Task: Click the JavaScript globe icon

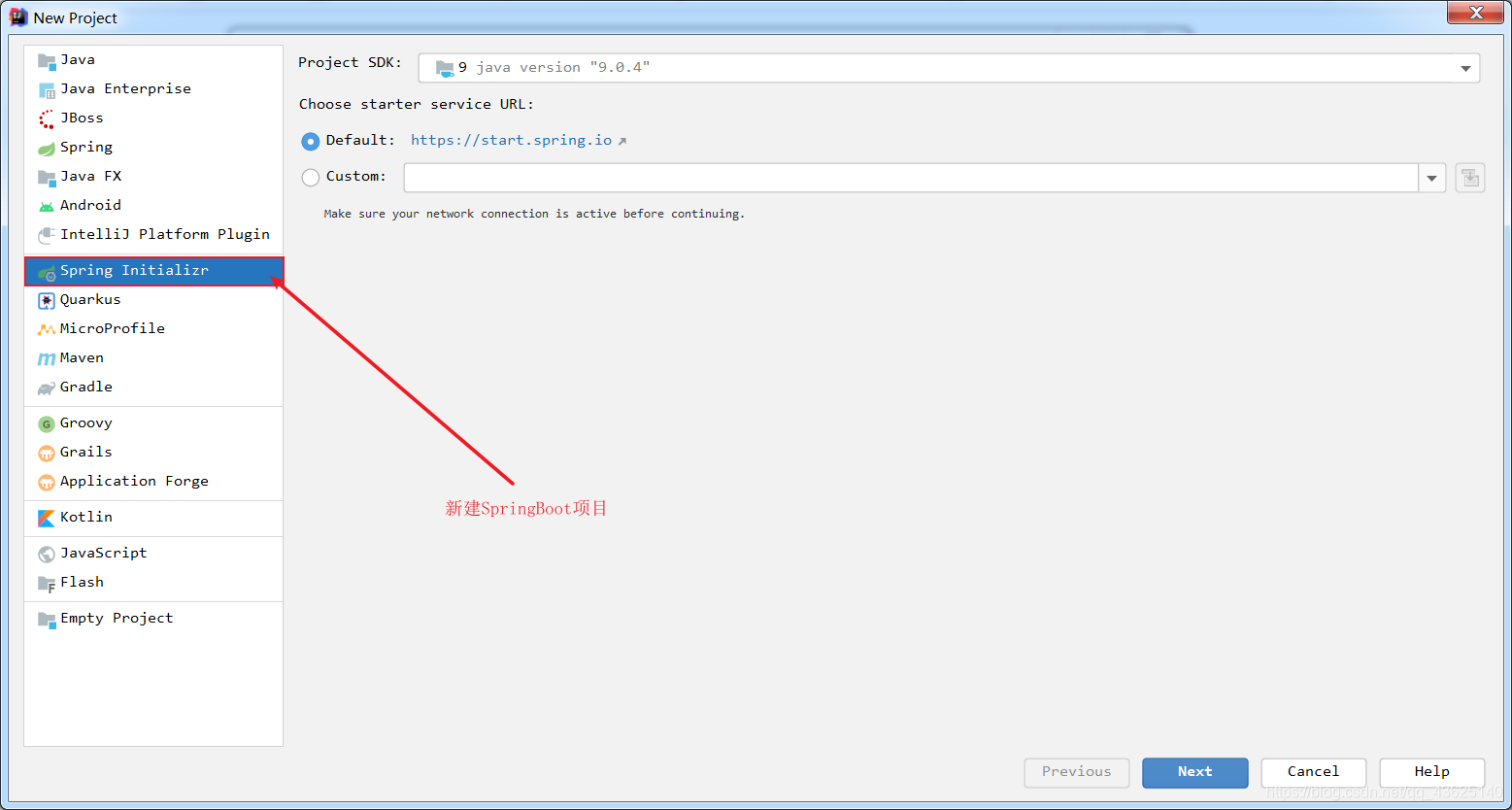Action: [x=47, y=554]
